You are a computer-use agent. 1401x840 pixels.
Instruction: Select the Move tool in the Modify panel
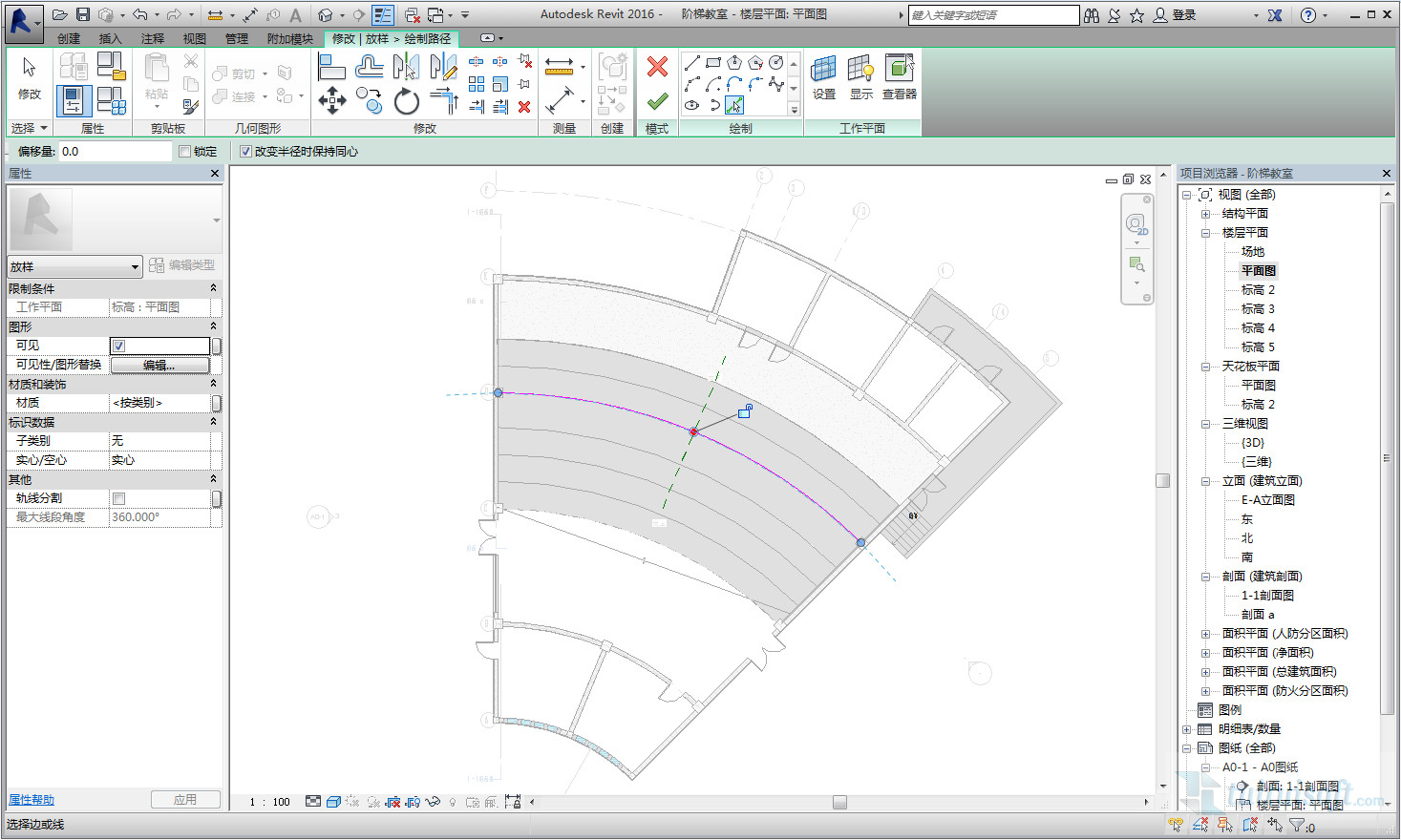(331, 100)
